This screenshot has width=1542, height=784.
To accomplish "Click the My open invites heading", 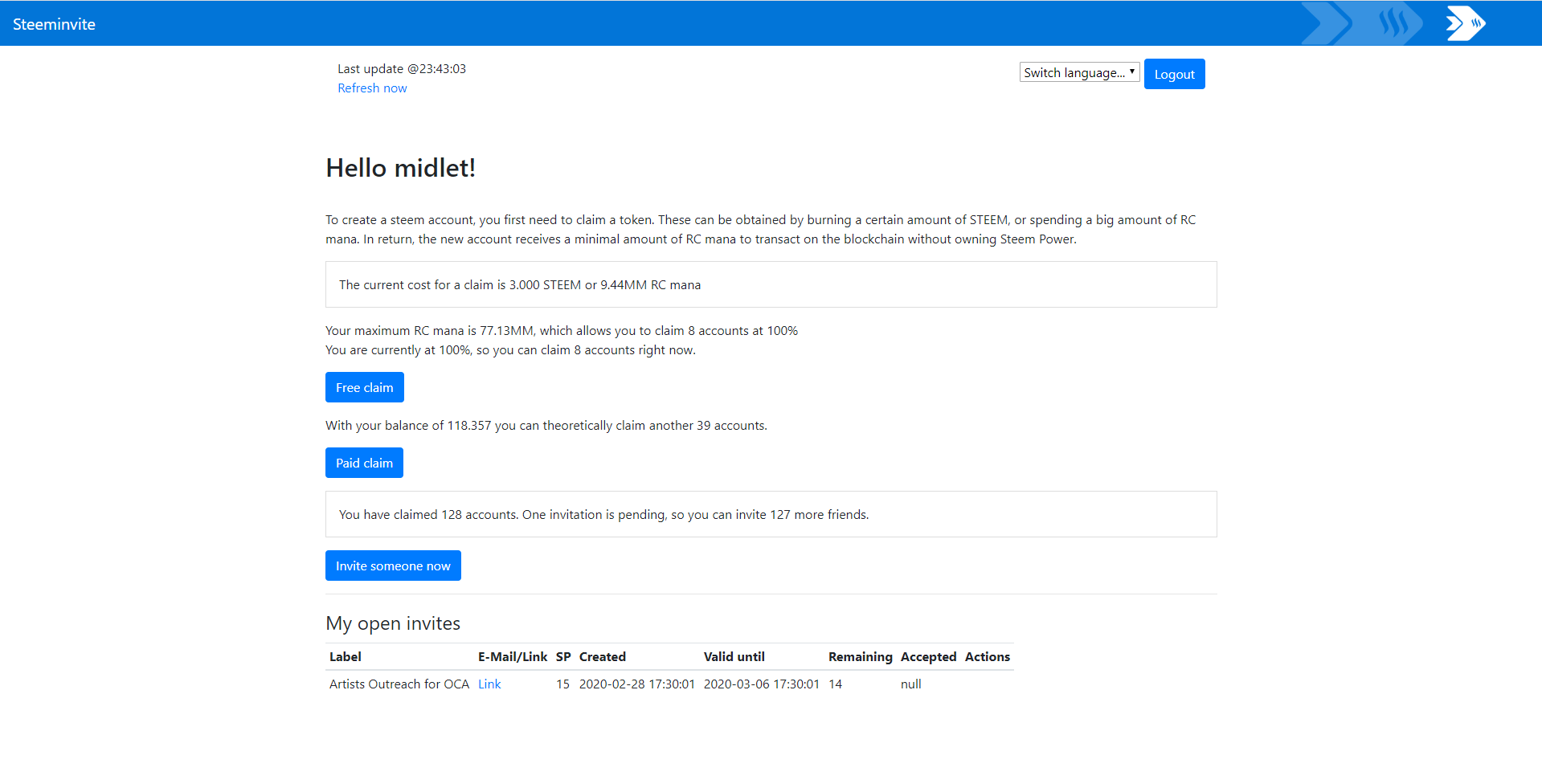I will click(393, 623).
